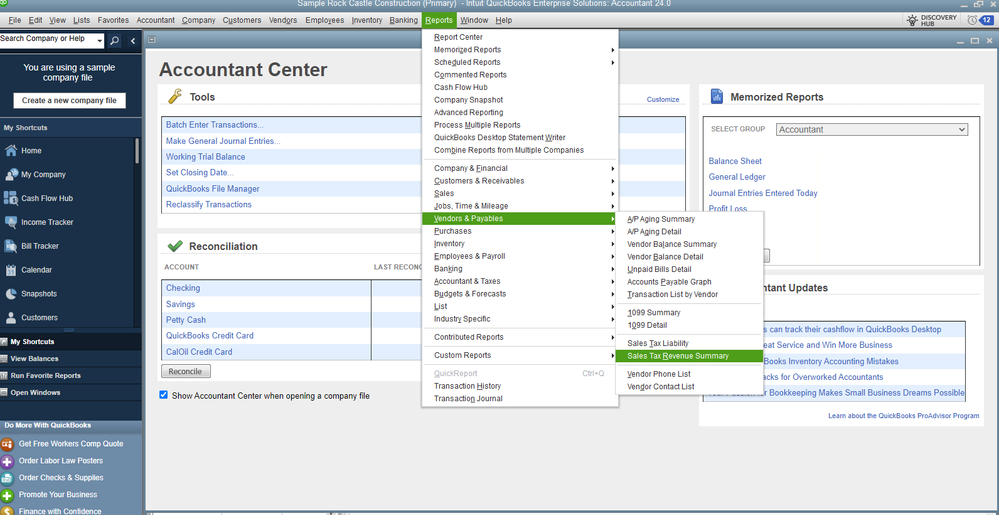This screenshot has width=999, height=515.
Task: Click the search magnifier icon
Action: pos(114,41)
